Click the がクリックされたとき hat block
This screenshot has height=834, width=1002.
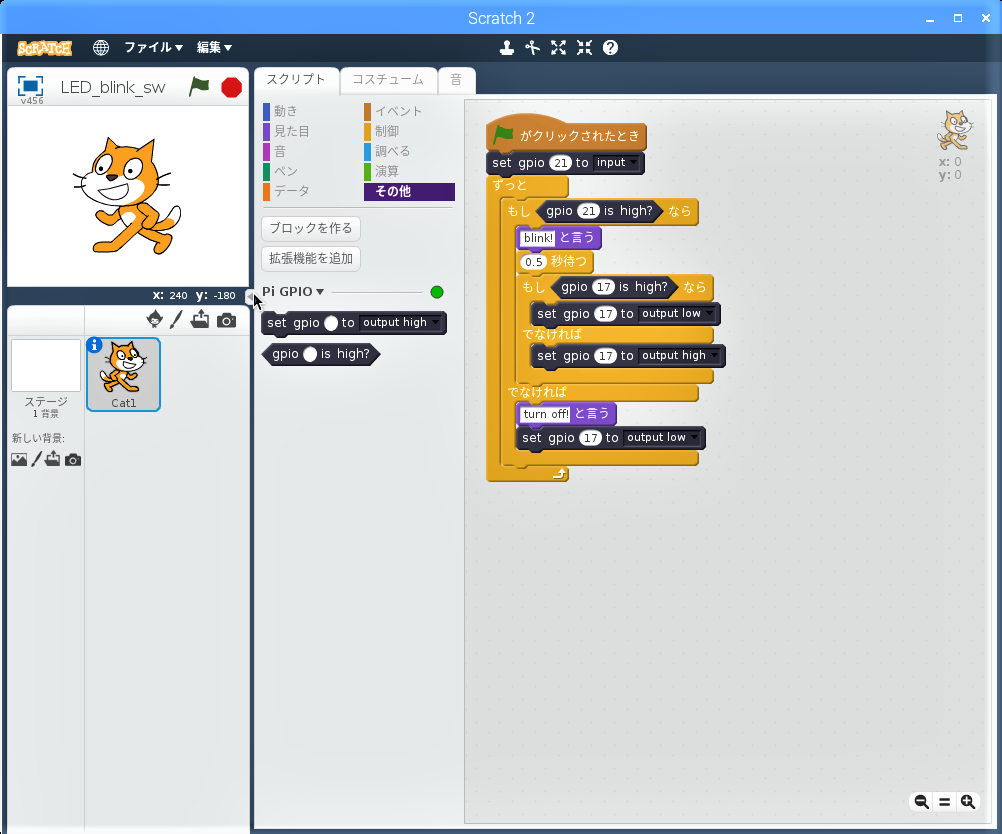pyautogui.click(x=567, y=135)
